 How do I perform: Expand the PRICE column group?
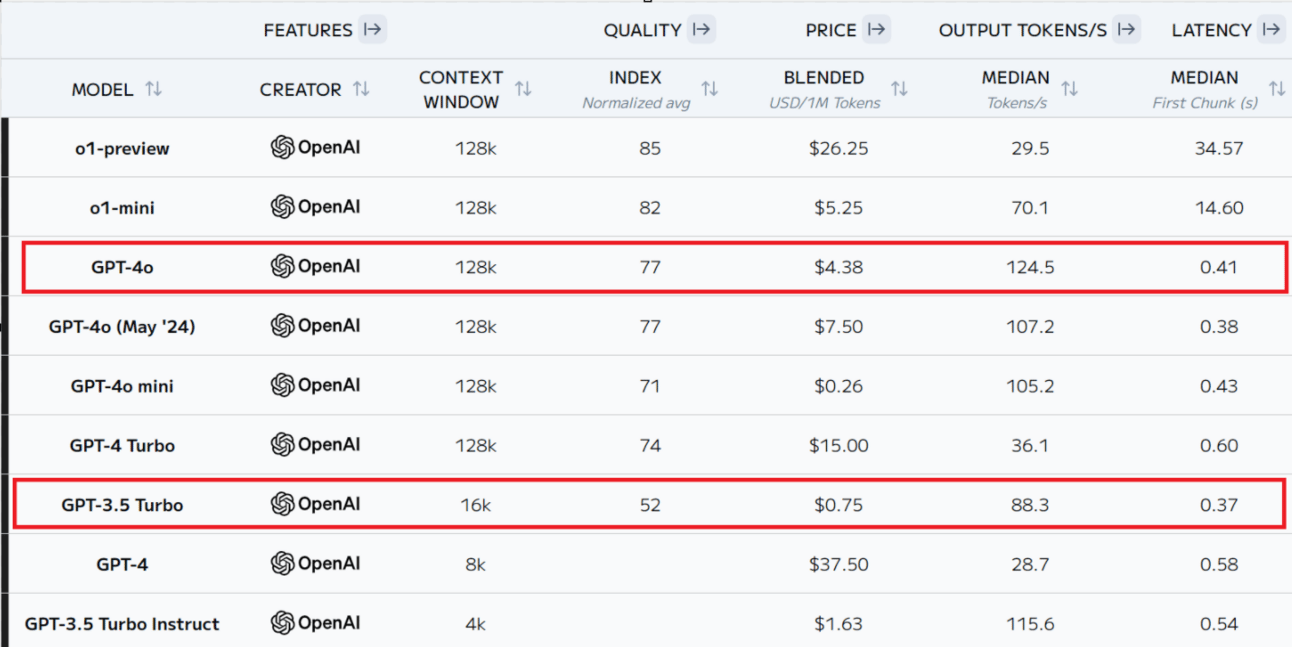[x=877, y=30]
